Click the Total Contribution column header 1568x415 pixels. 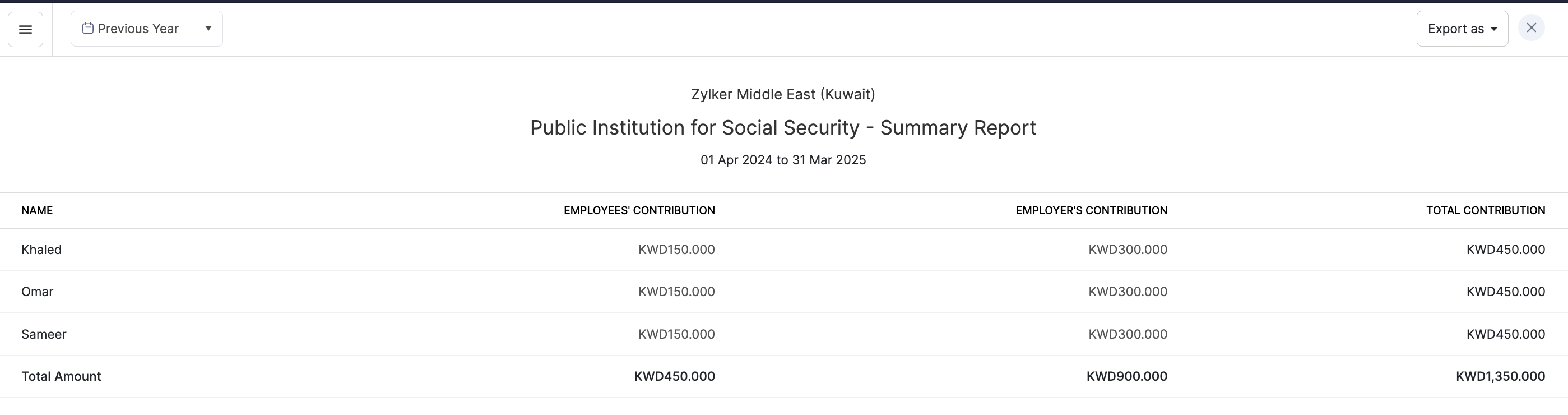tap(1485, 210)
